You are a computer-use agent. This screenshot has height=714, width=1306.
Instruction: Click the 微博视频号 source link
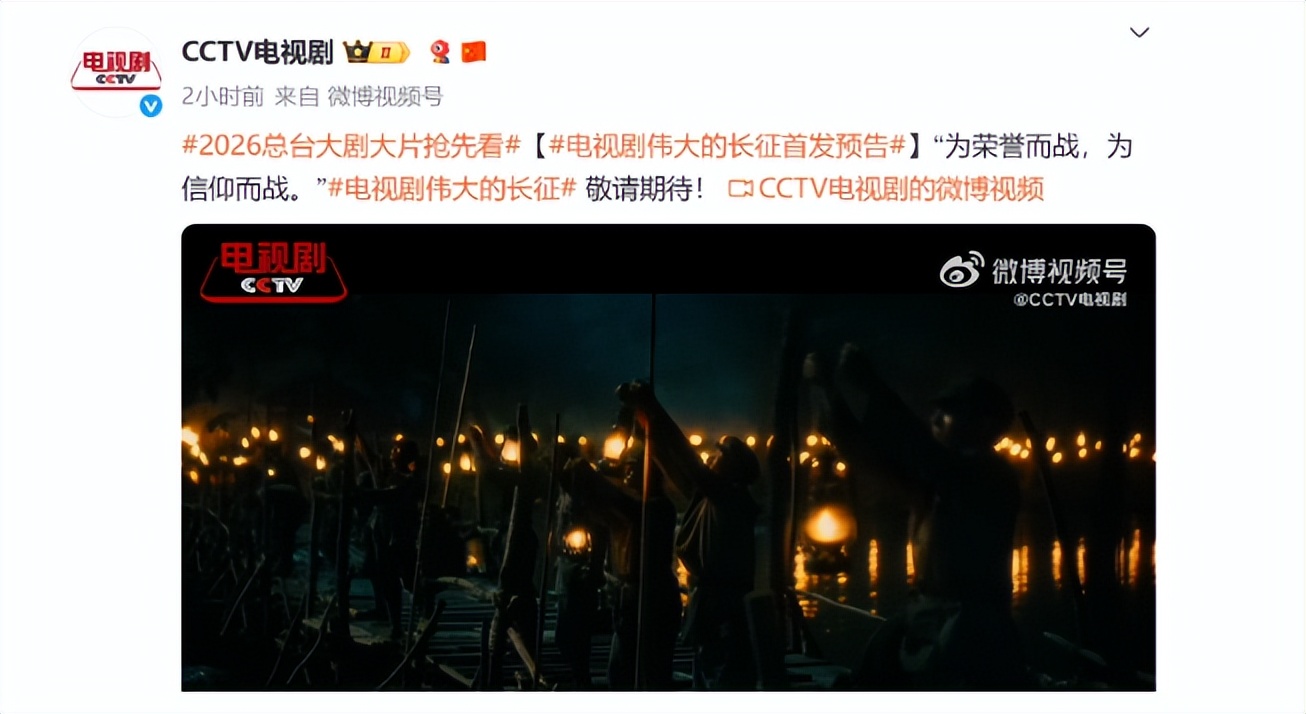[x=385, y=97]
